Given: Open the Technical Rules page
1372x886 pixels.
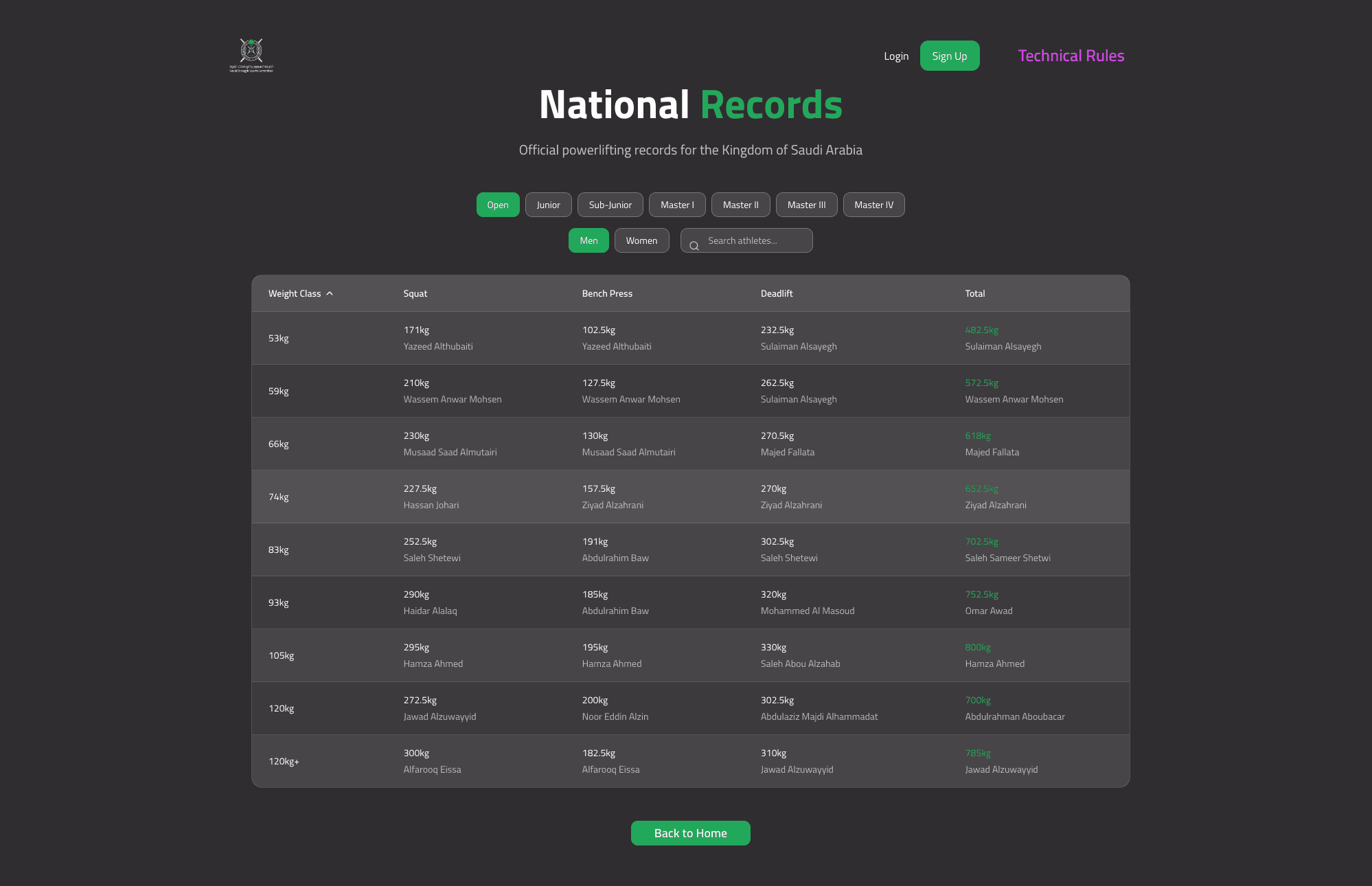Looking at the screenshot, I should pos(1071,56).
